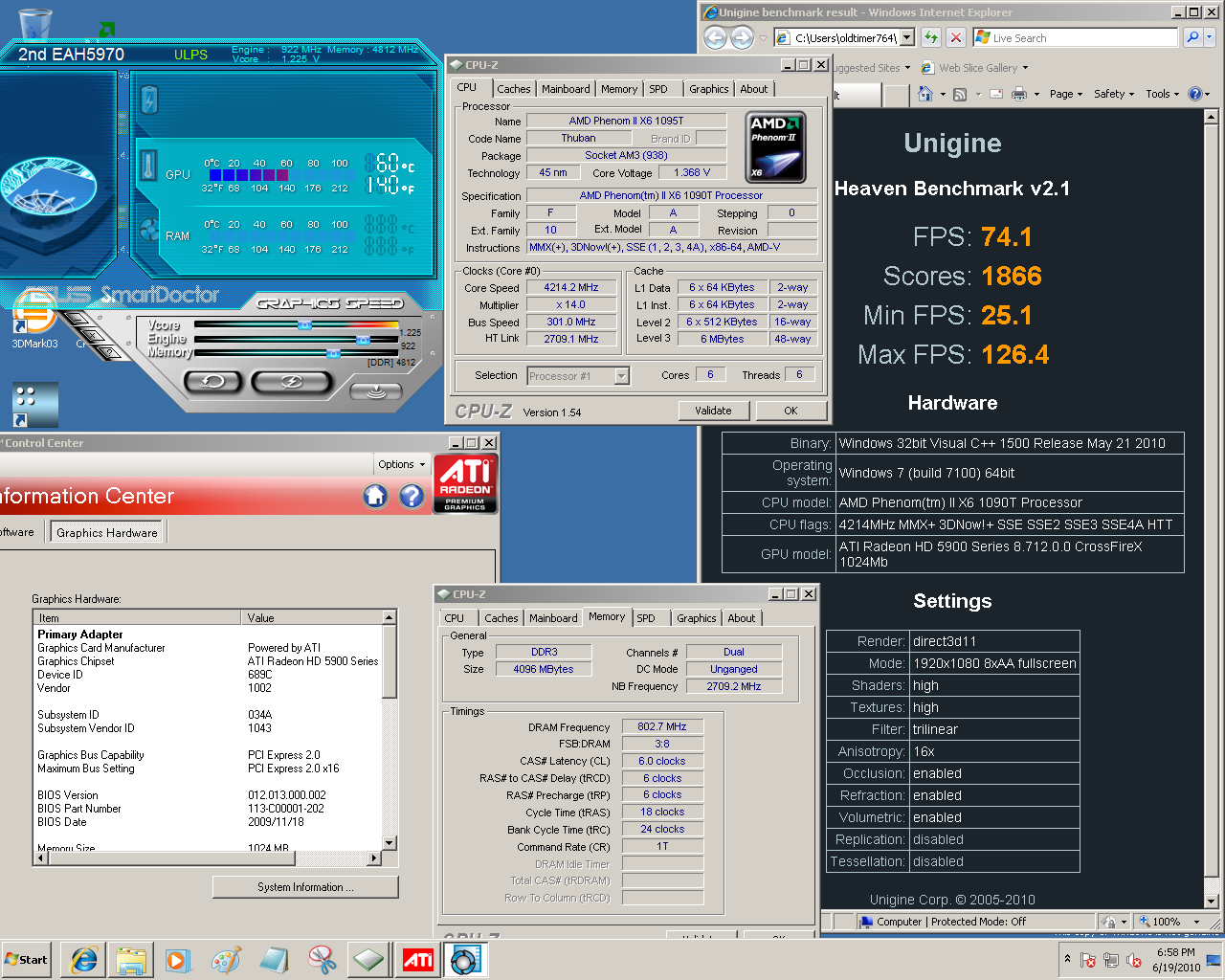
Task: Open Windows Media Player taskbar icon
Action: pyautogui.click(x=179, y=960)
